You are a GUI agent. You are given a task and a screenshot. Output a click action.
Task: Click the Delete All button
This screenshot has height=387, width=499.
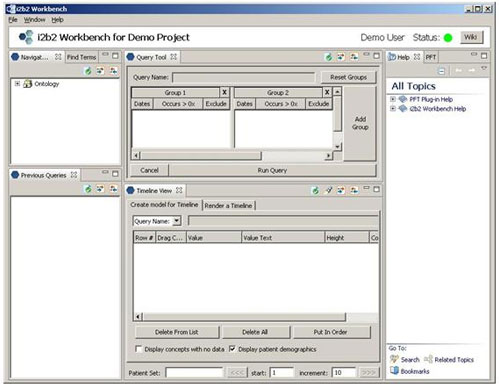pos(255,332)
